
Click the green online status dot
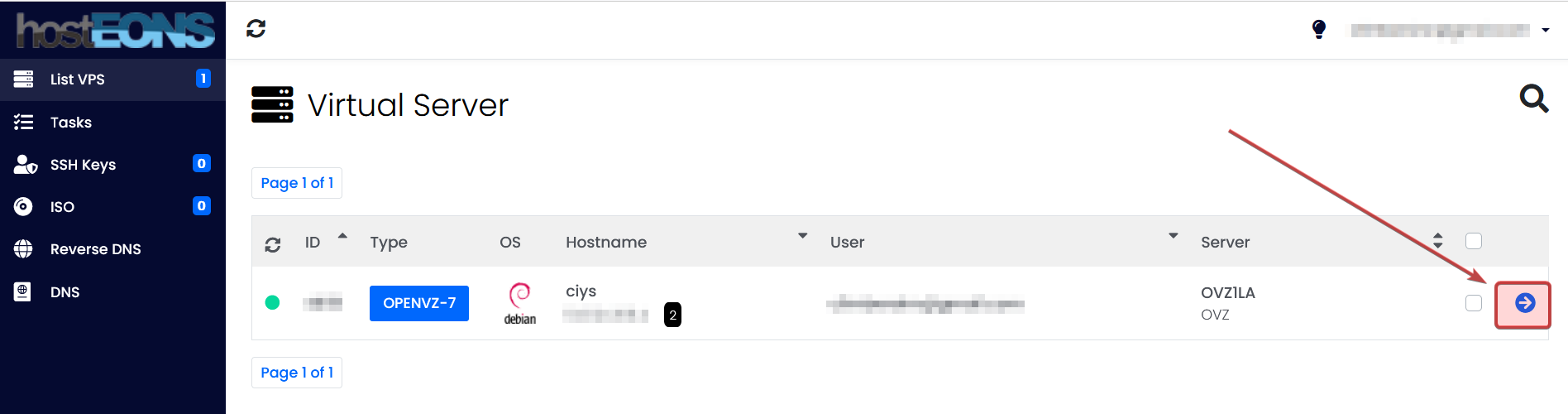(x=272, y=302)
